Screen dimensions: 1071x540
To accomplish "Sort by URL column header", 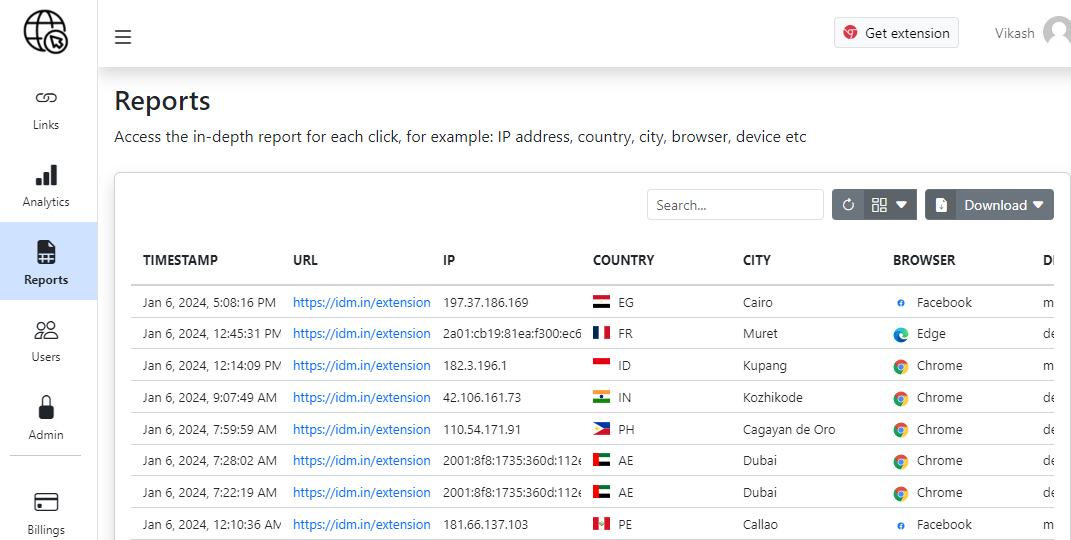I will pos(305,260).
